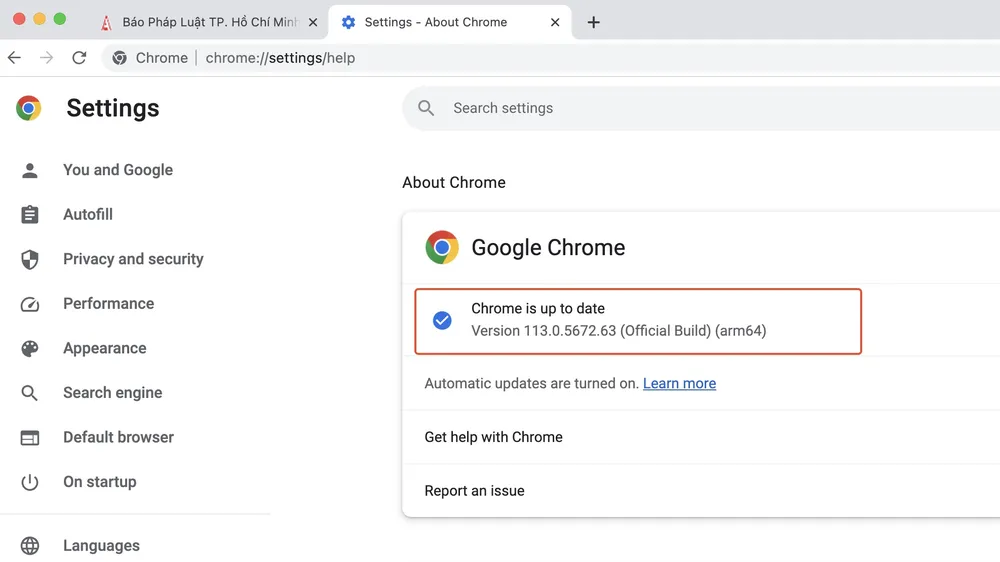Click the gear favicon on Settings tab
The image size is (1000, 562).
click(x=348, y=22)
